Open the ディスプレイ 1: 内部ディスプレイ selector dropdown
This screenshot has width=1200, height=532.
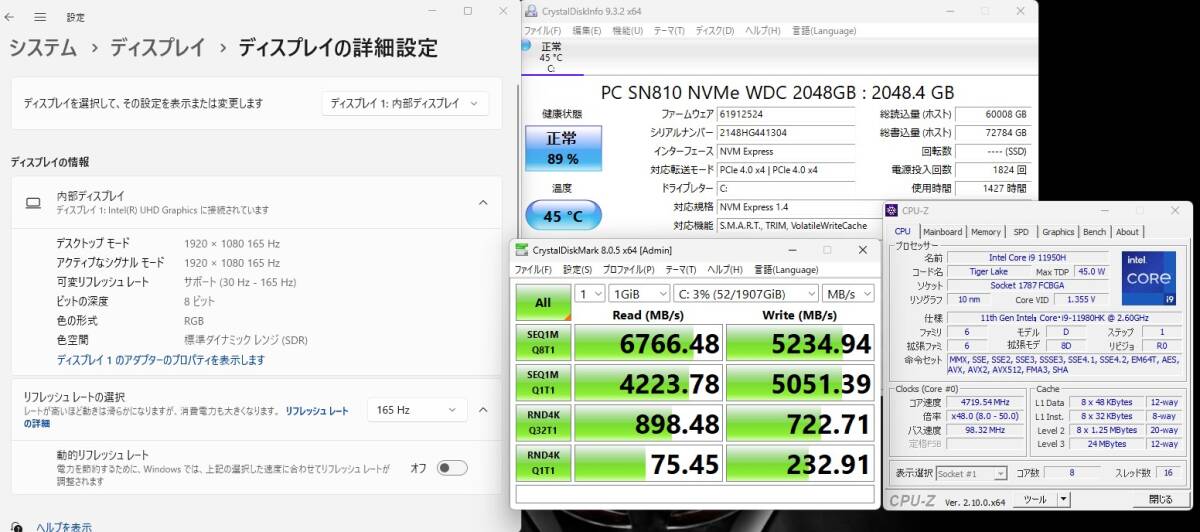406,103
